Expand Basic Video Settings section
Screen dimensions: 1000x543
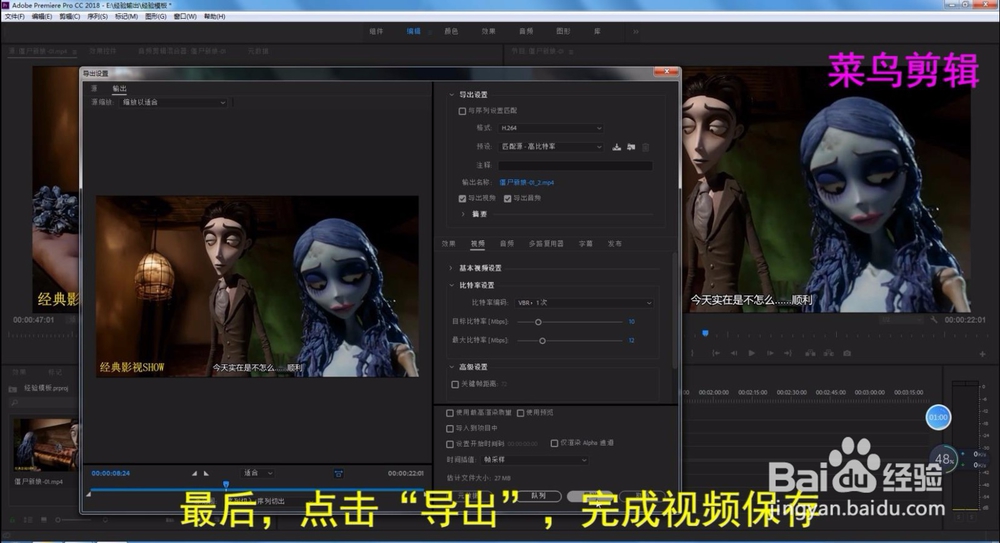tap(451, 268)
